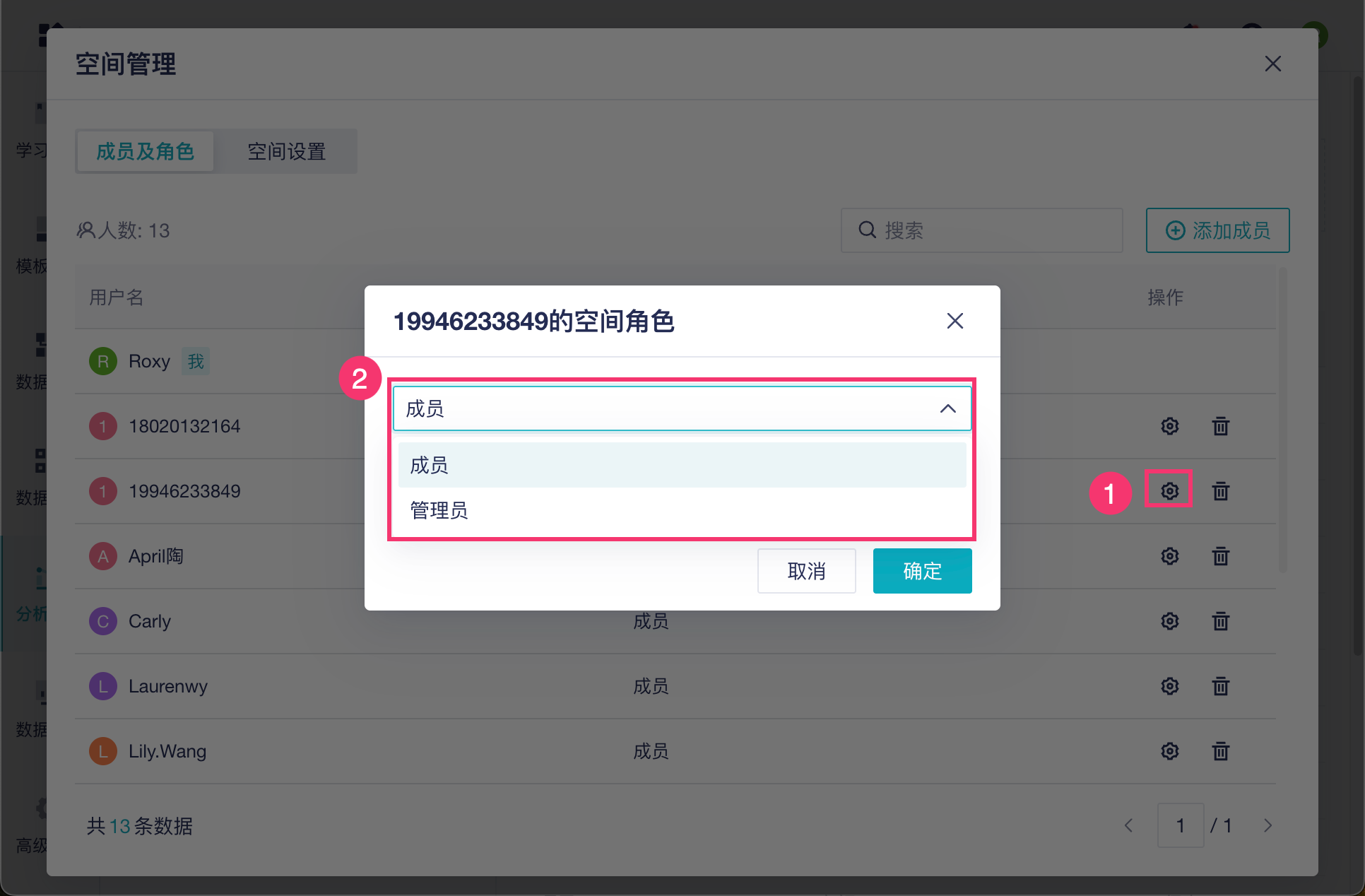
Task: Close the 空间管理 panel
Action: tap(1272, 64)
